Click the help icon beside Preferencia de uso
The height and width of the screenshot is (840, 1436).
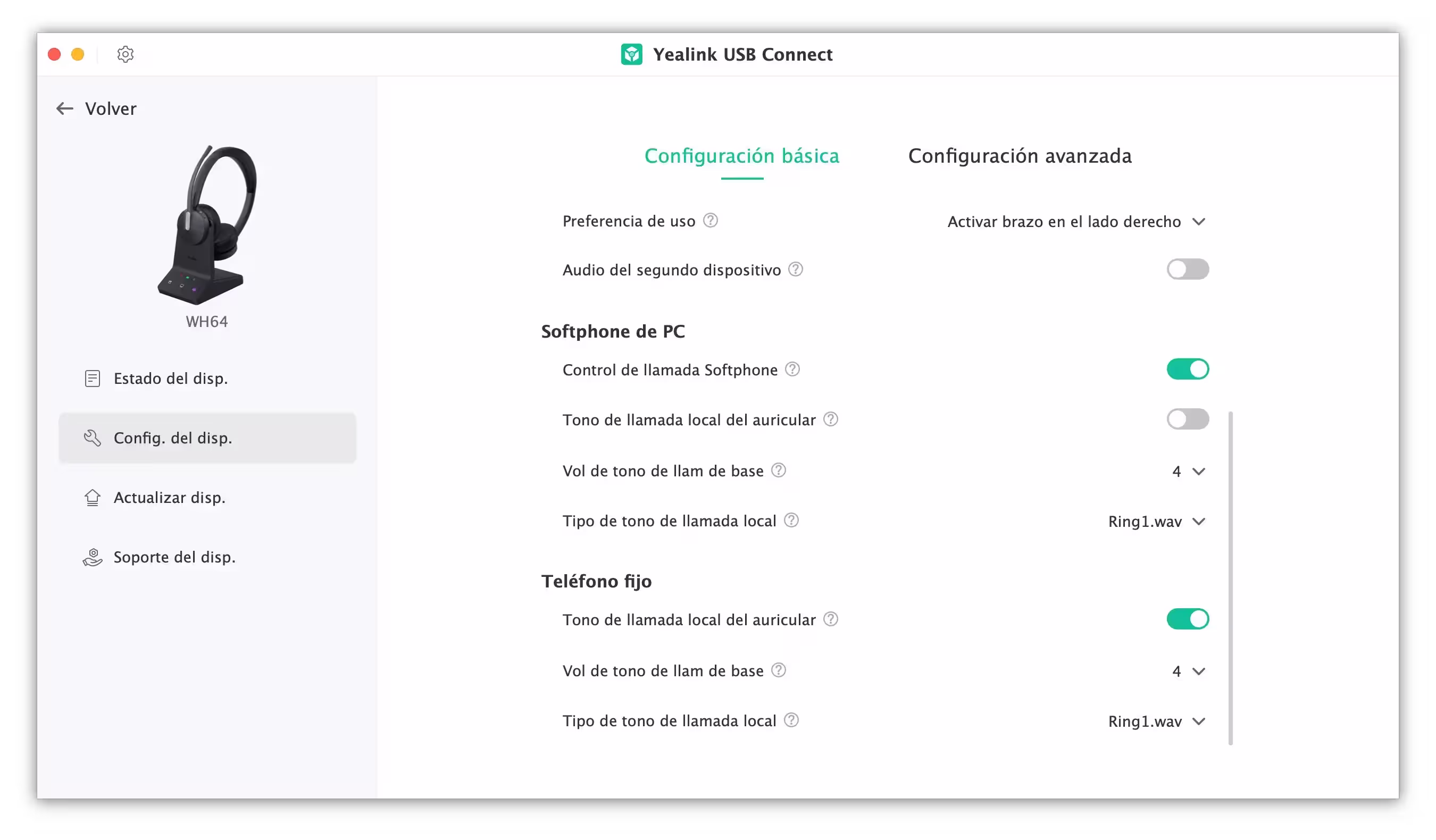(711, 221)
